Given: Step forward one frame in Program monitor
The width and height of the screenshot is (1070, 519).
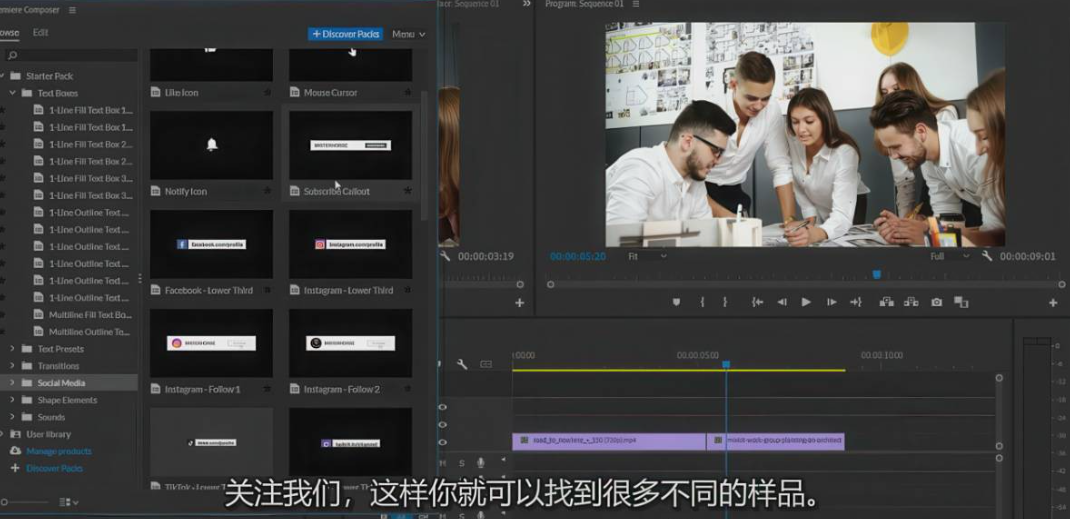Looking at the screenshot, I should click(x=831, y=302).
